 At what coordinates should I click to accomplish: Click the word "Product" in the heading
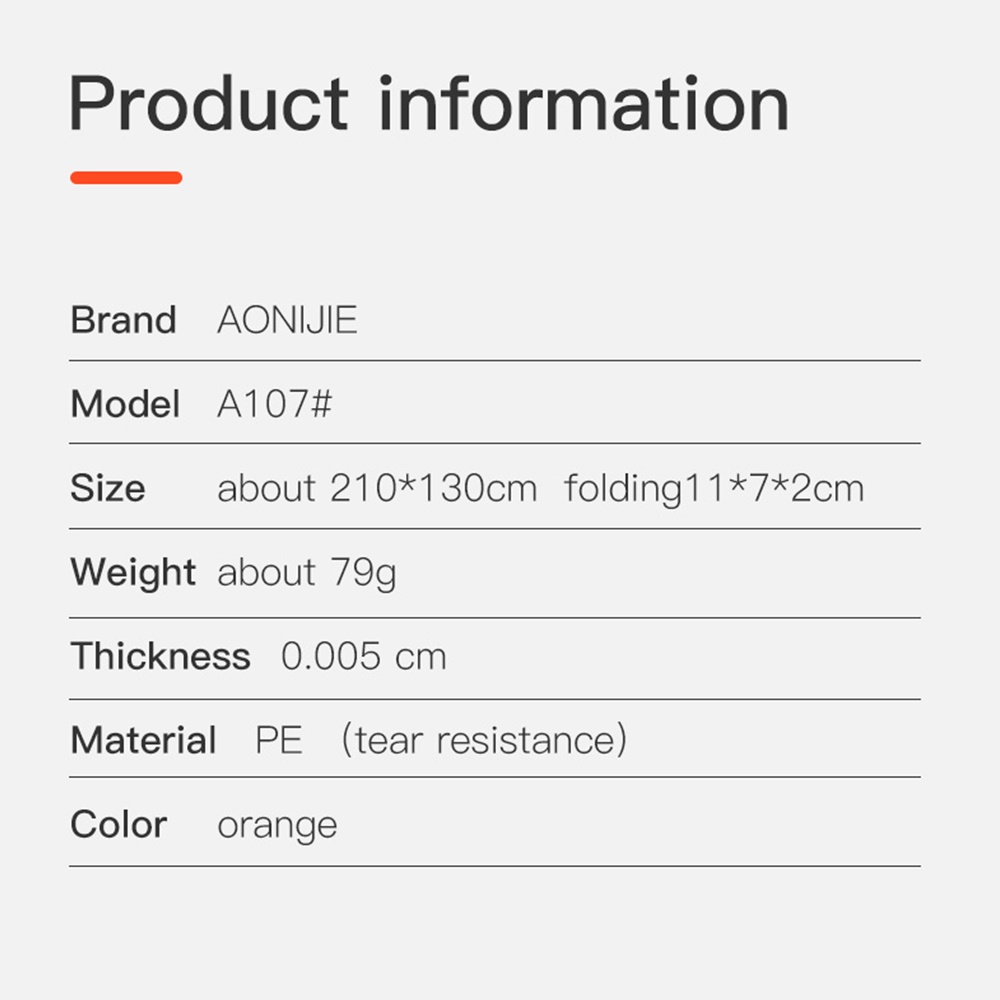(209, 104)
